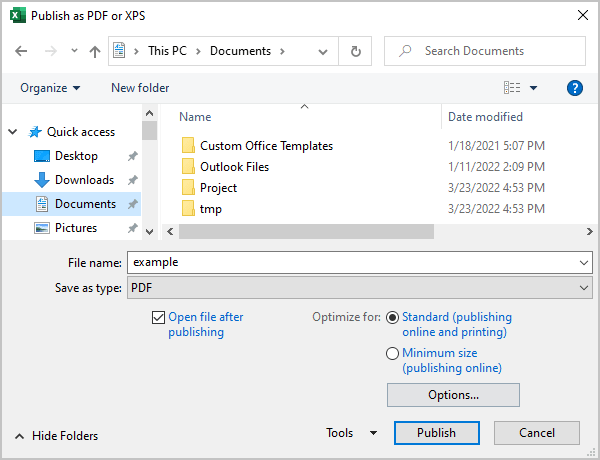Click Documents in the address breadcrumb
Screen dimensions: 600x460
[240, 51]
